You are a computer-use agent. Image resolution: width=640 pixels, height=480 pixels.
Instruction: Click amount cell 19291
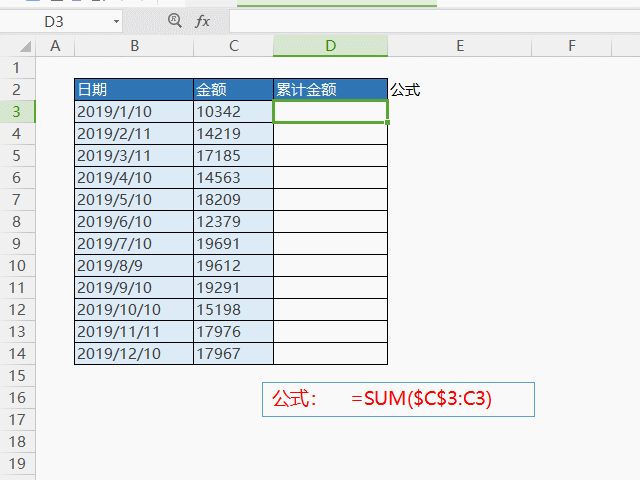click(x=233, y=288)
